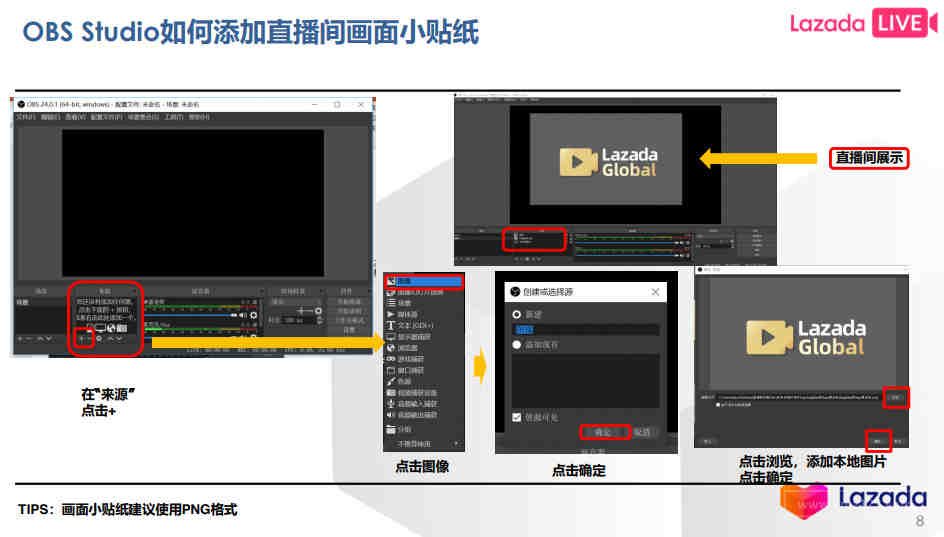This screenshot has height=537, width=944.
Task: Open transition properties gear in Scene Transitions panel
Action: point(318,311)
